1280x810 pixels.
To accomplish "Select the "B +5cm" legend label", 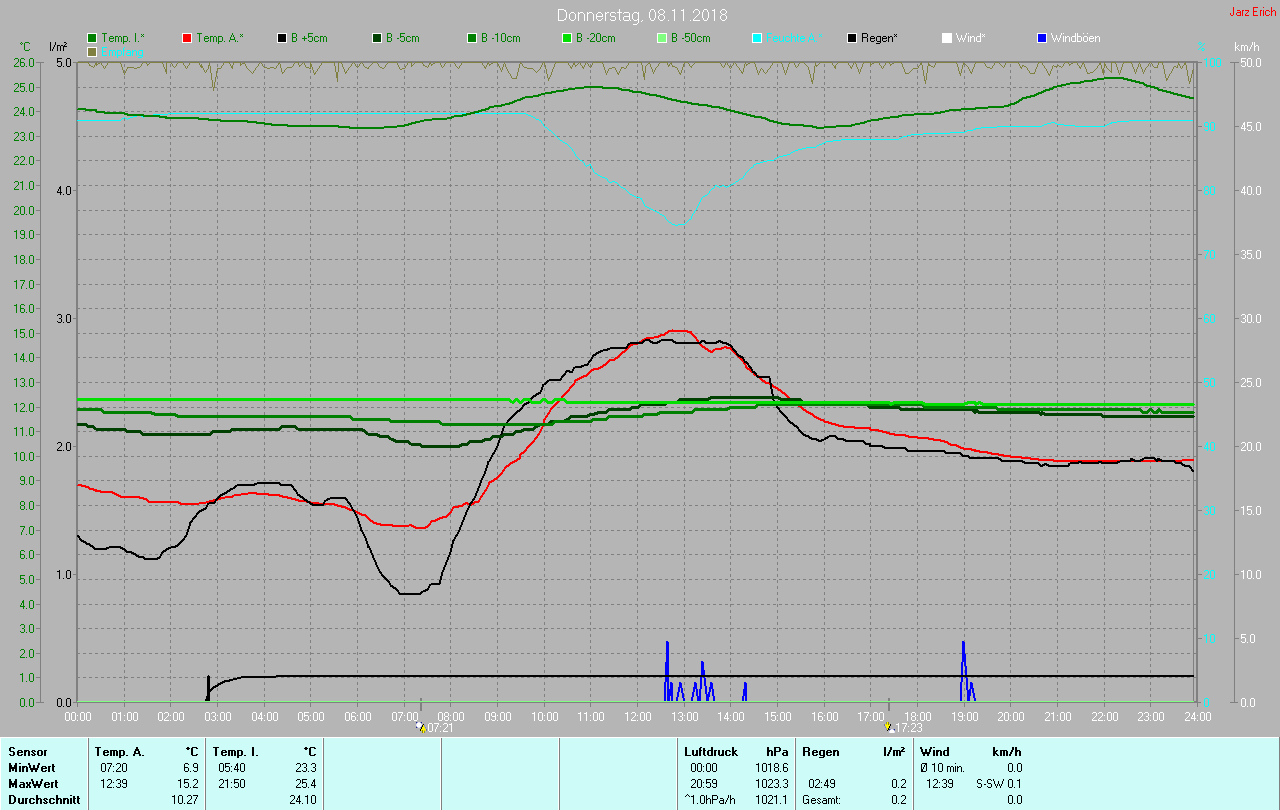I will [310, 38].
